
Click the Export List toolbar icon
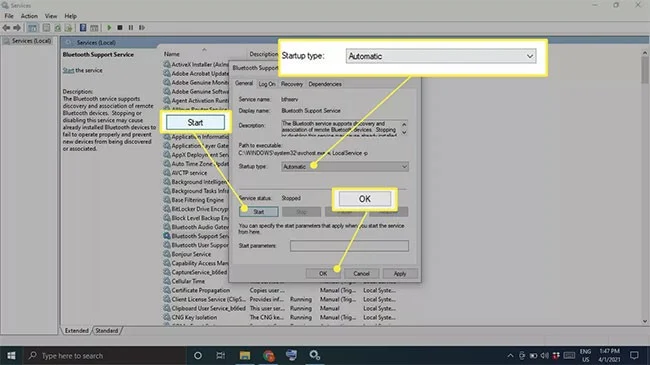pos(68,28)
